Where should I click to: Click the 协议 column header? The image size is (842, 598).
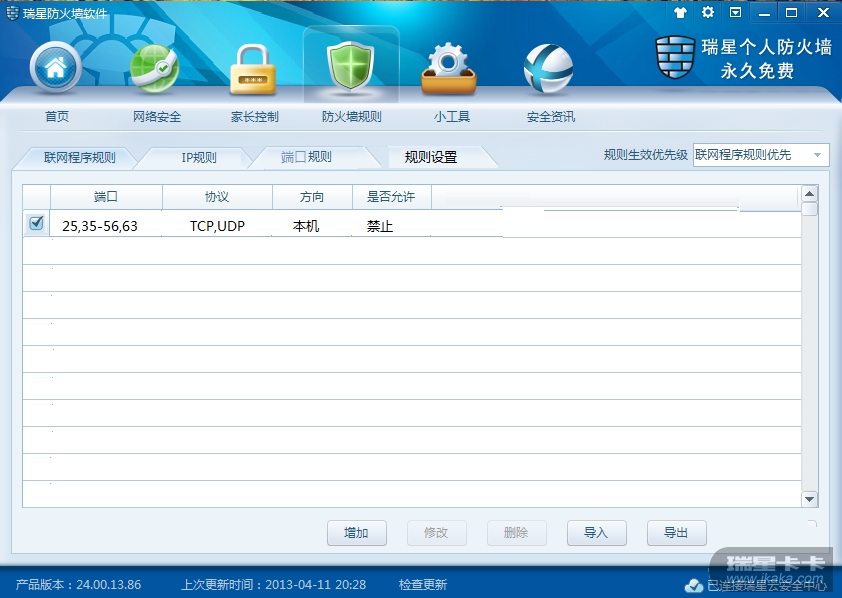(x=217, y=197)
